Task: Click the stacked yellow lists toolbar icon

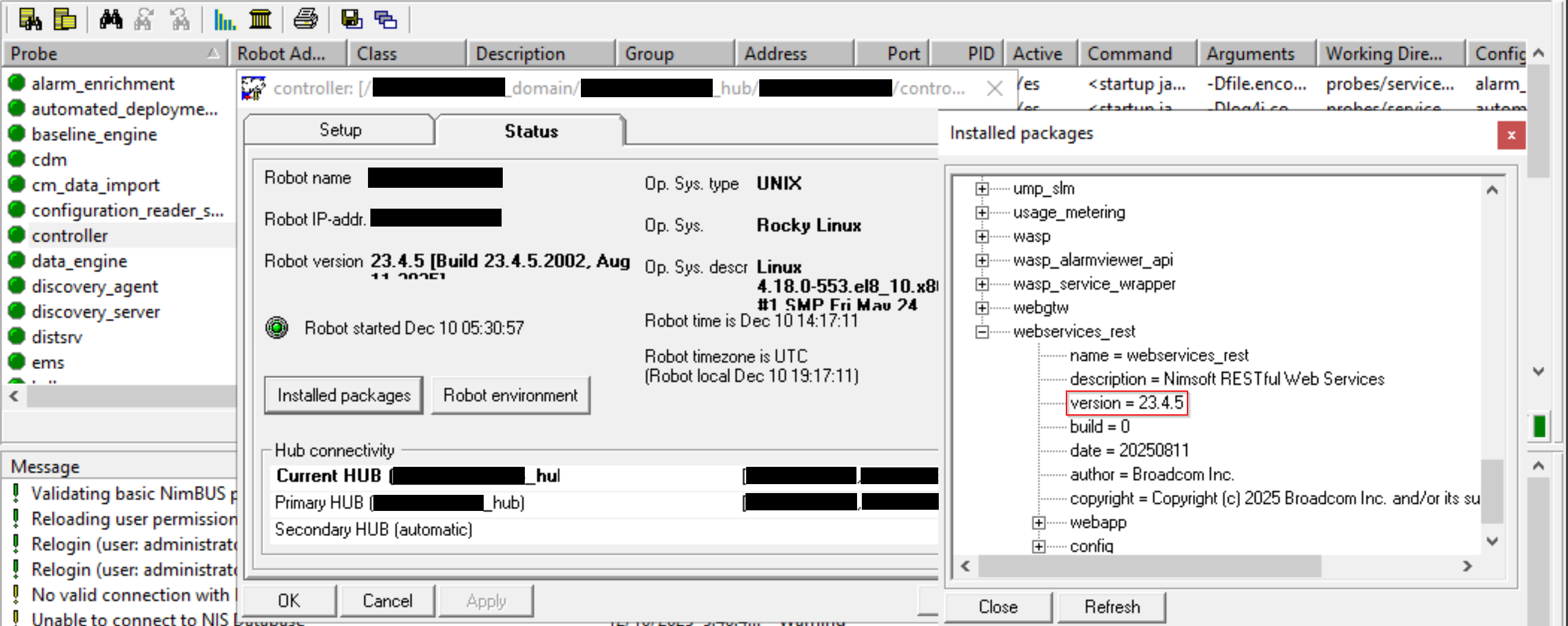Action: point(64,20)
